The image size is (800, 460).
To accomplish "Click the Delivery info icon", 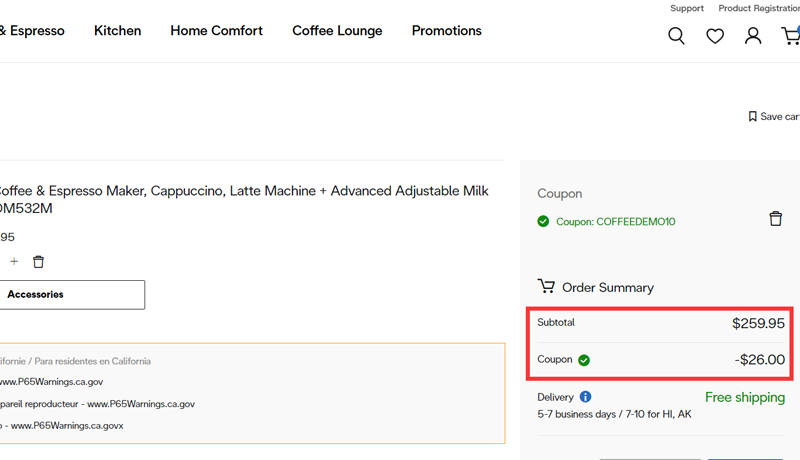I will point(585,397).
